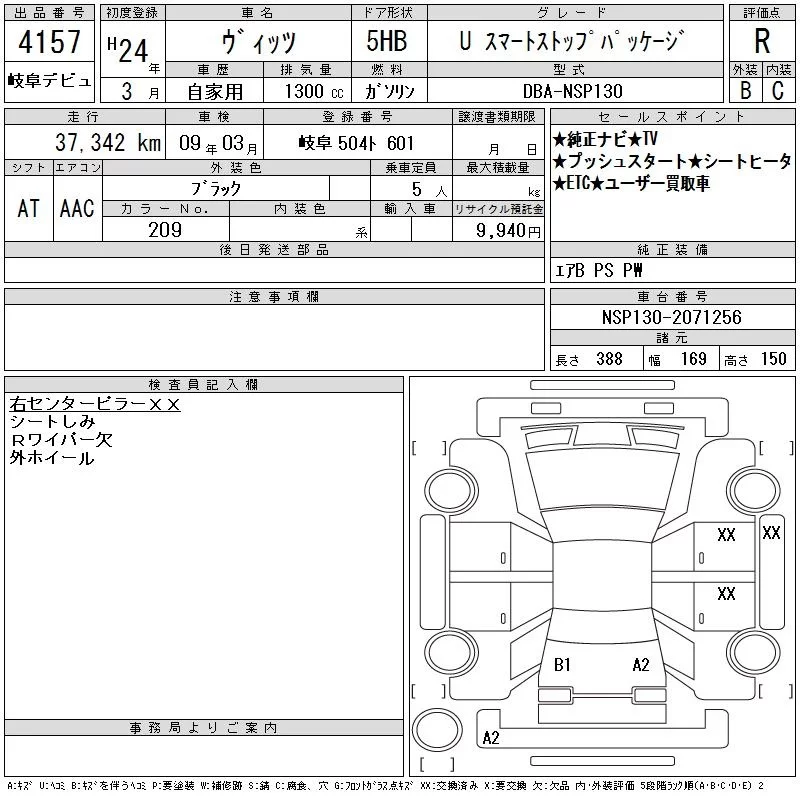The height and width of the screenshot is (800, 800).
Task: Click the XX mark on the outer side strip
Action: coord(771,533)
